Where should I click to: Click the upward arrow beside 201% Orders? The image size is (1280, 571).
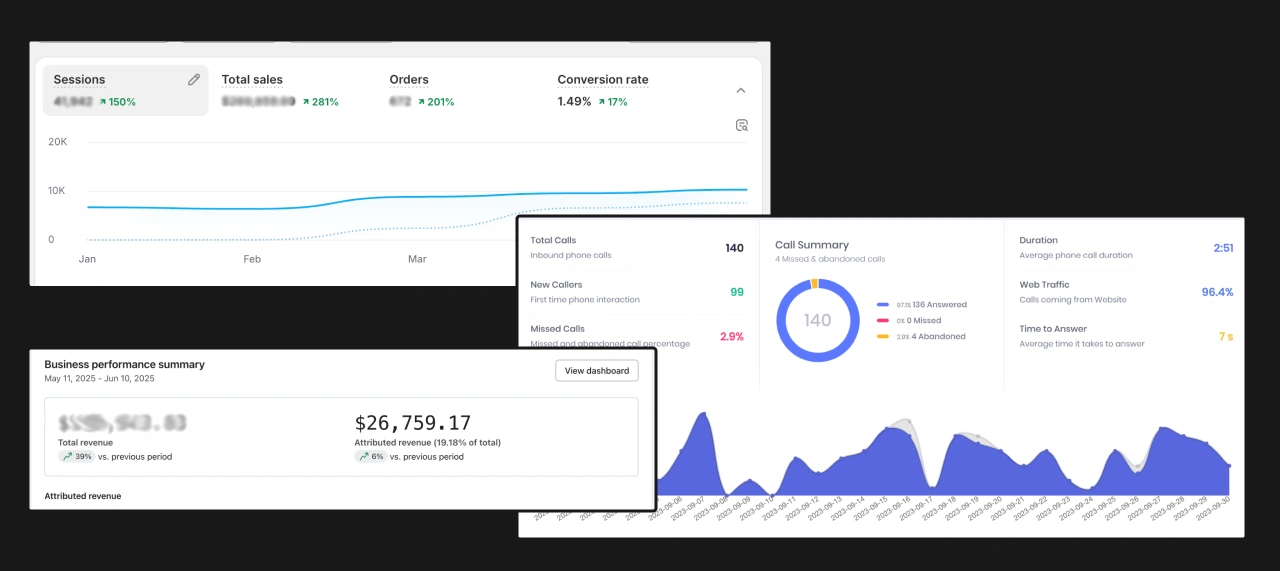tap(421, 102)
